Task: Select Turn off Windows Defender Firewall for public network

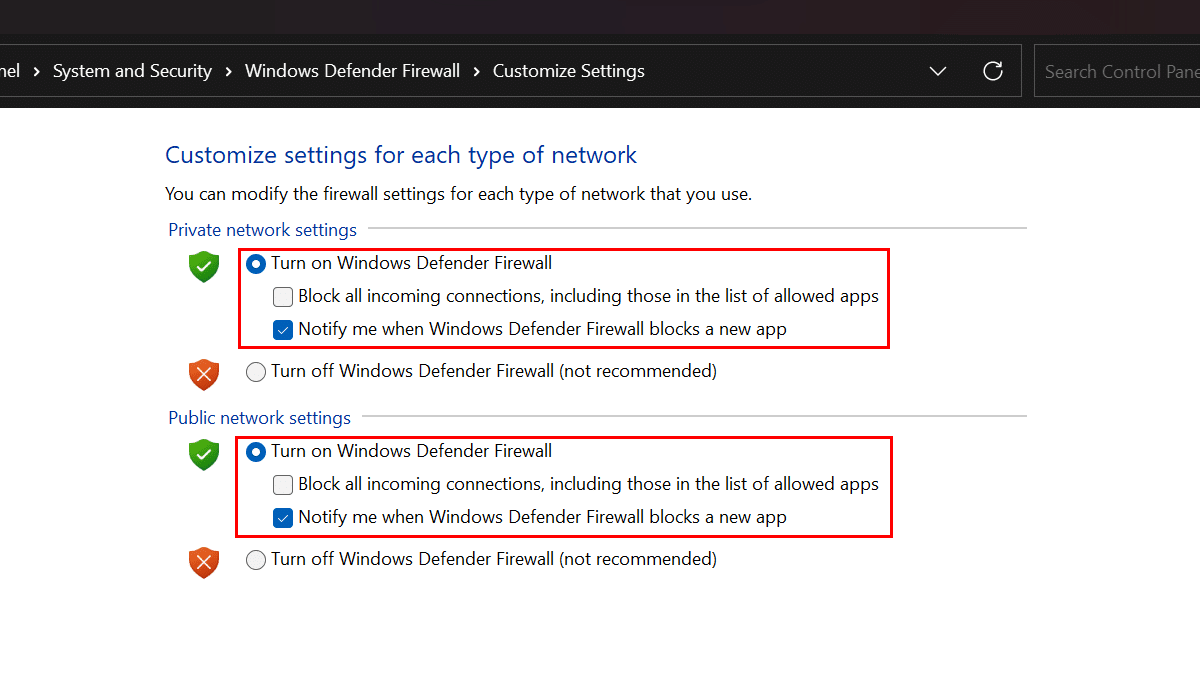Action: [x=256, y=560]
